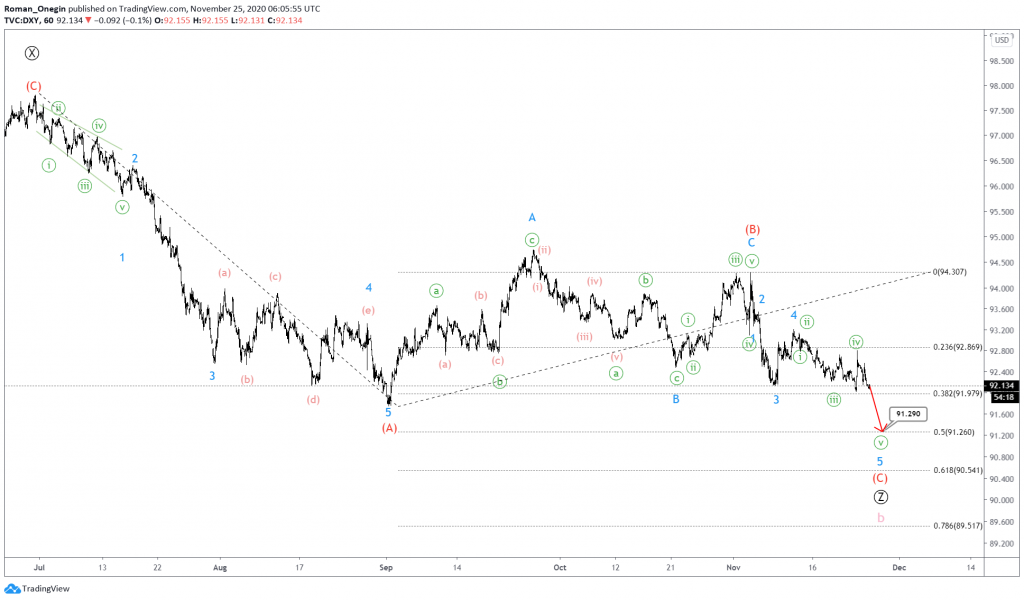
Task: Select the 91.290 price target callout
Action: (x=906, y=413)
